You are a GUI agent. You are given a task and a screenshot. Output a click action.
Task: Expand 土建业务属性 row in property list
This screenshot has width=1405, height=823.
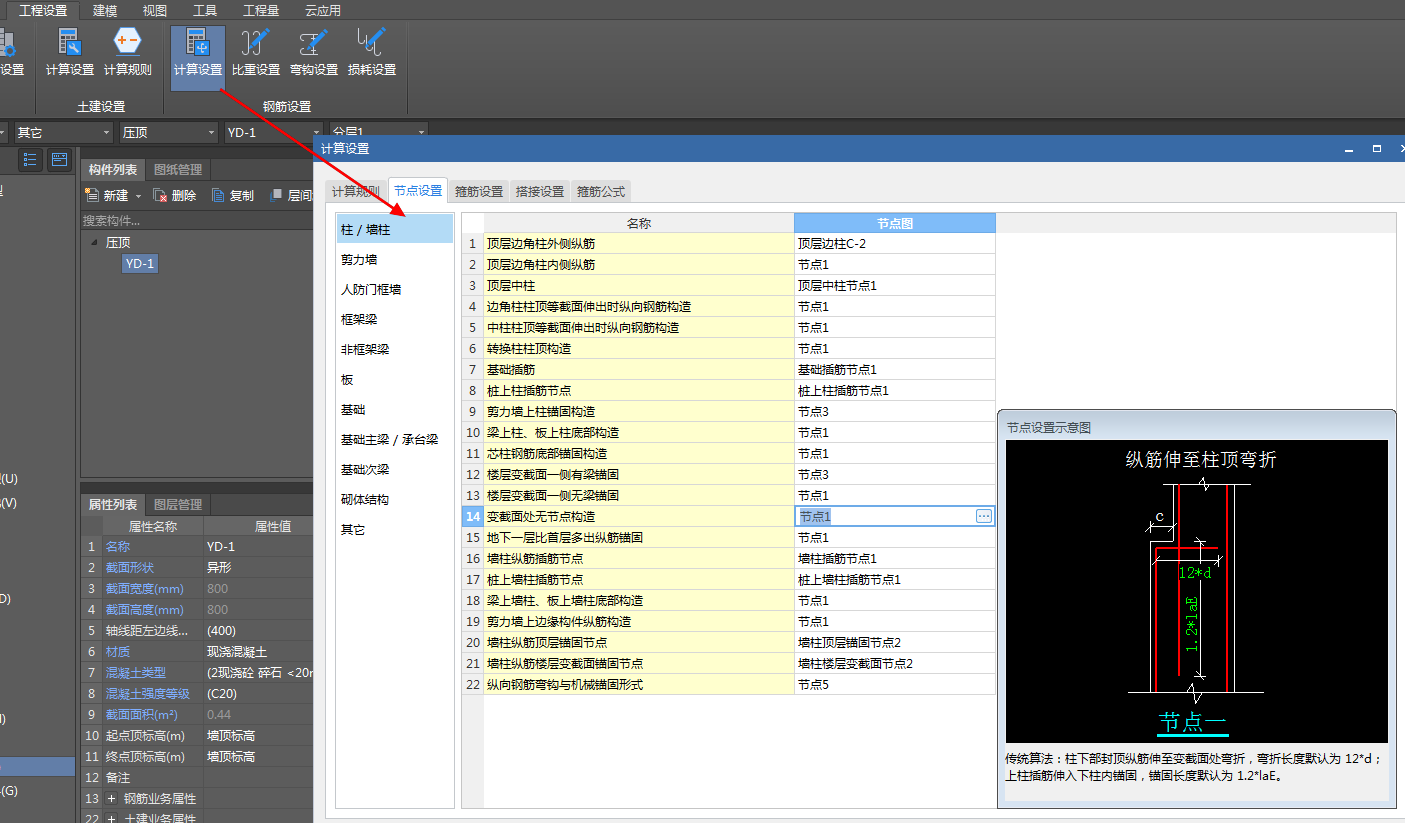[113, 818]
